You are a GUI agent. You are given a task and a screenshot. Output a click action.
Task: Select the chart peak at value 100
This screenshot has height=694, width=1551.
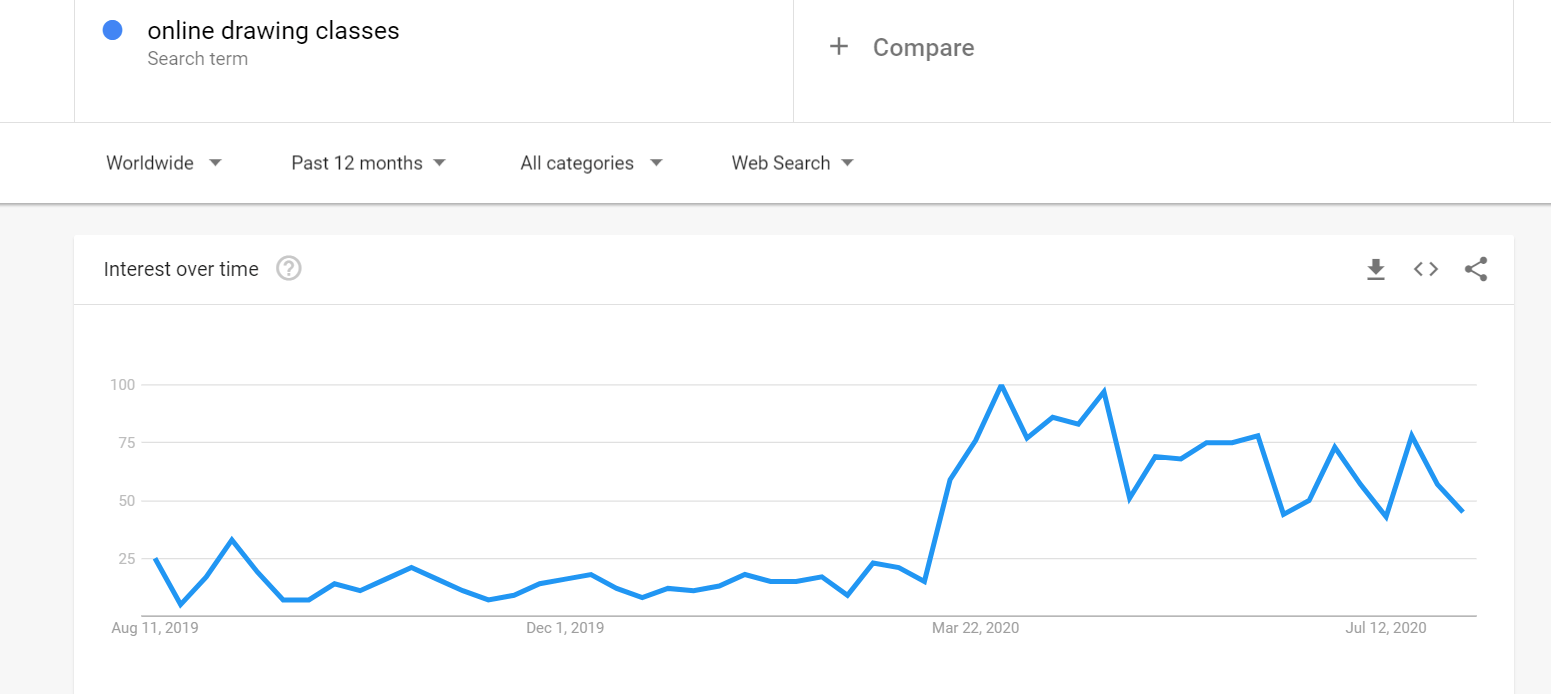coord(1001,385)
